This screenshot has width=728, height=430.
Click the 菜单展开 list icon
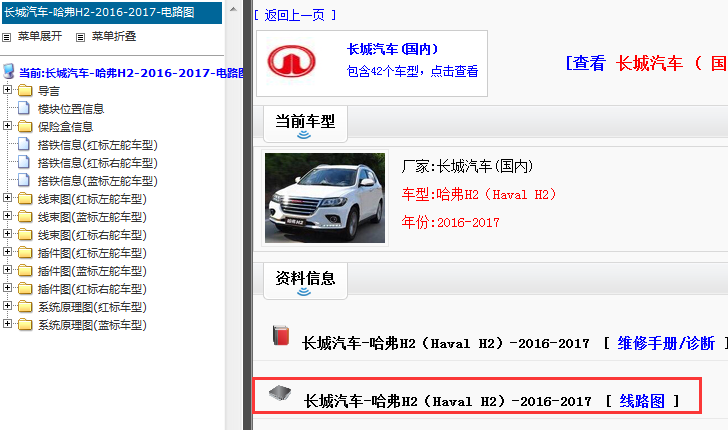pos(6,37)
